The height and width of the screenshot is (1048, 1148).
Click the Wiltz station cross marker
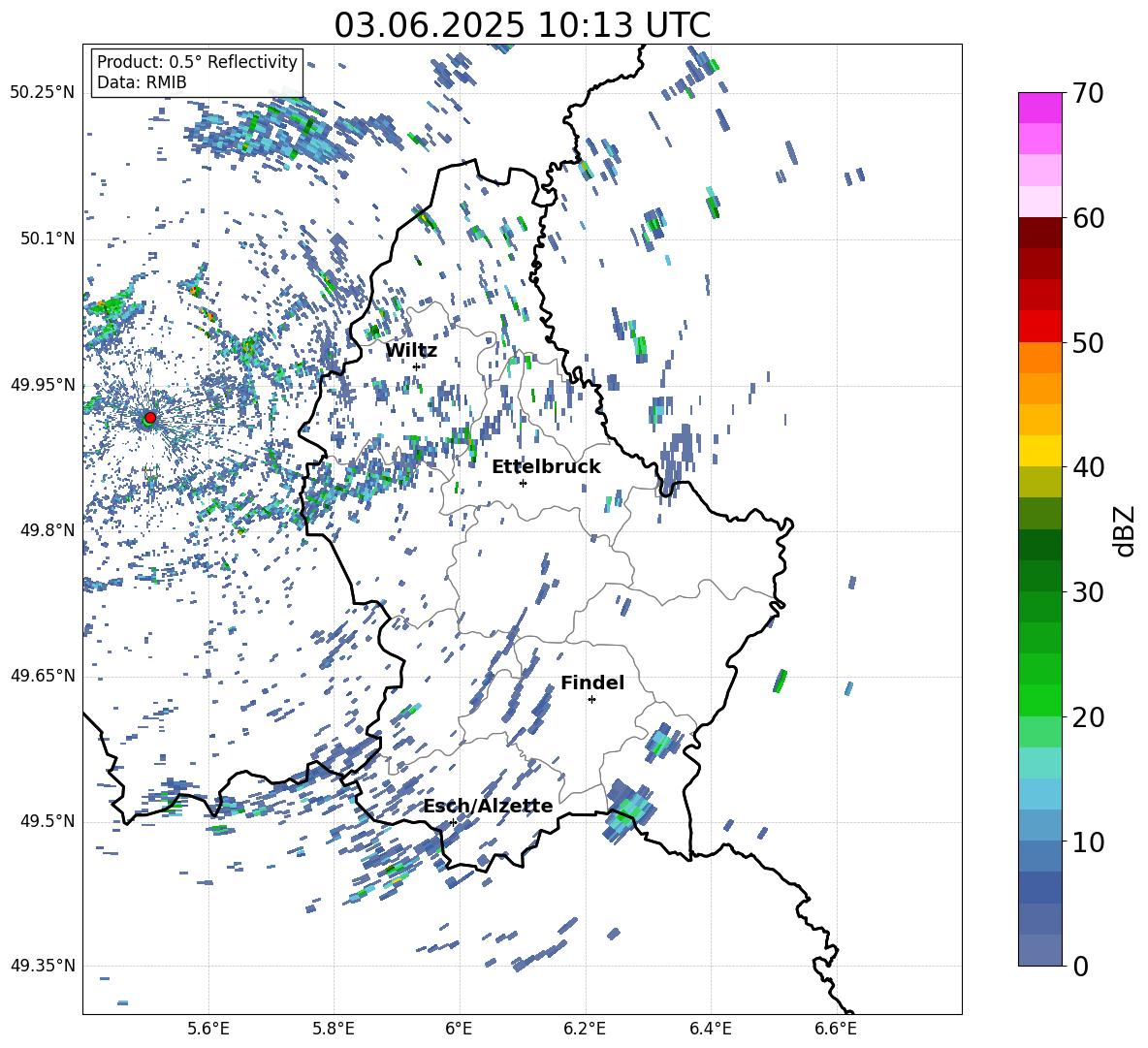tap(416, 366)
